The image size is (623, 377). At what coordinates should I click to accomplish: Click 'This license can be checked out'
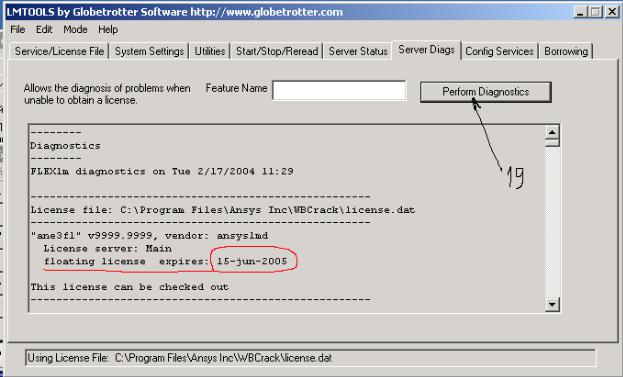point(130,287)
